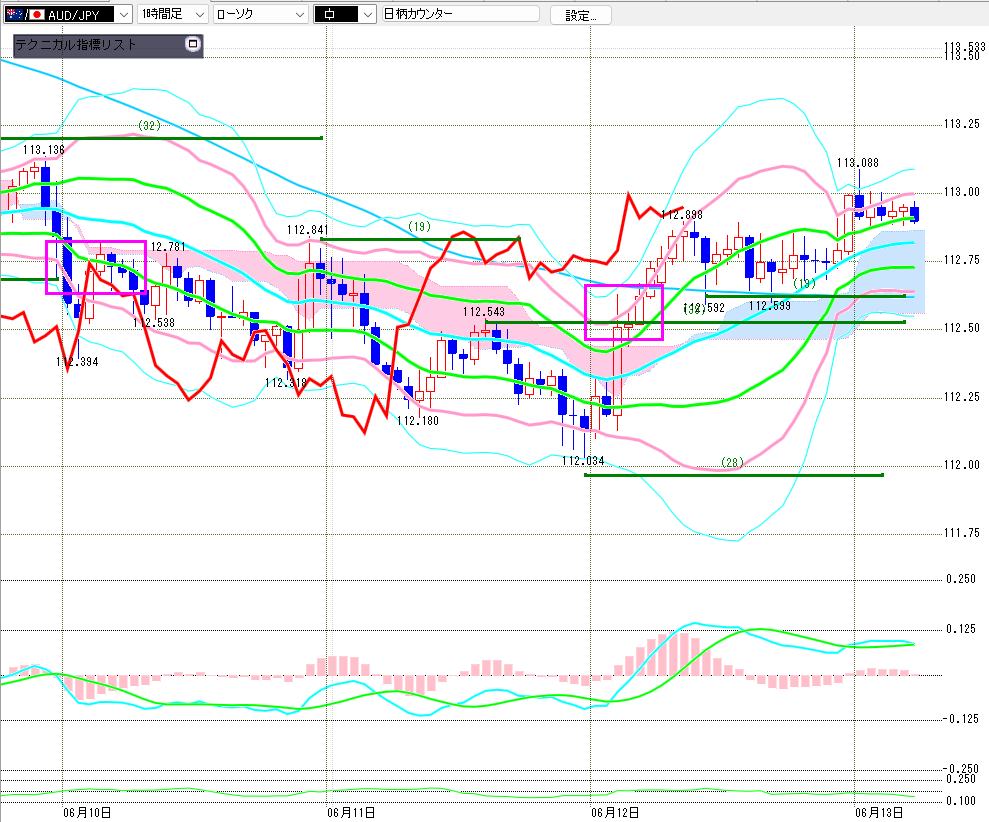This screenshot has width=989, height=822.
Task: Click the 設定... button
Action: click(581, 15)
